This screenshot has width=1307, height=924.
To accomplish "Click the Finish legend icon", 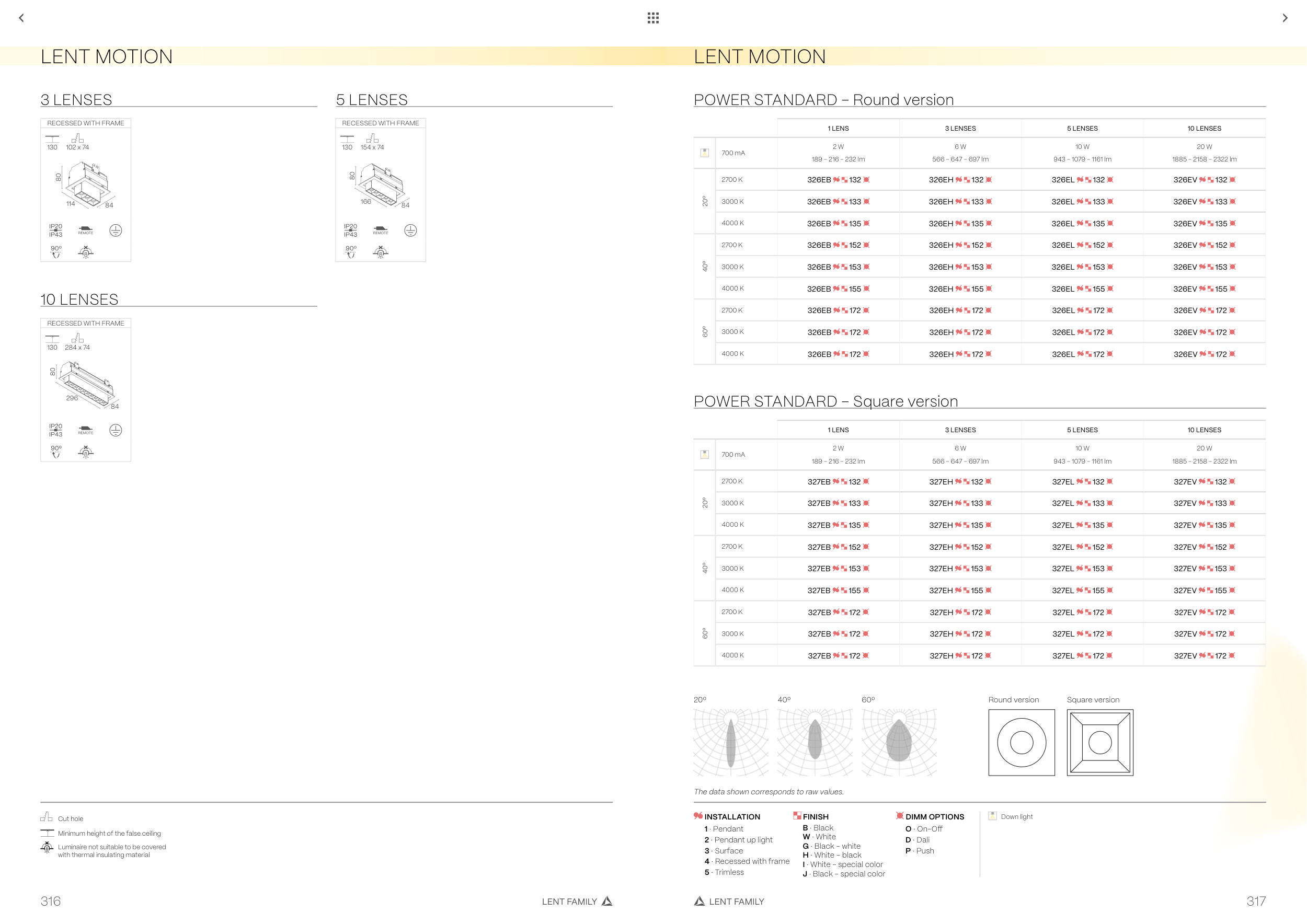I will pyautogui.click(x=797, y=816).
